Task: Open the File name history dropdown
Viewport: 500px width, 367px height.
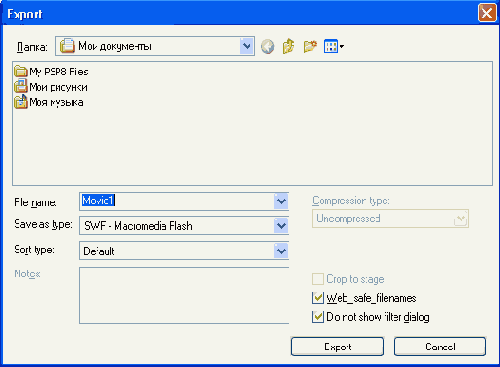Action: click(x=281, y=201)
